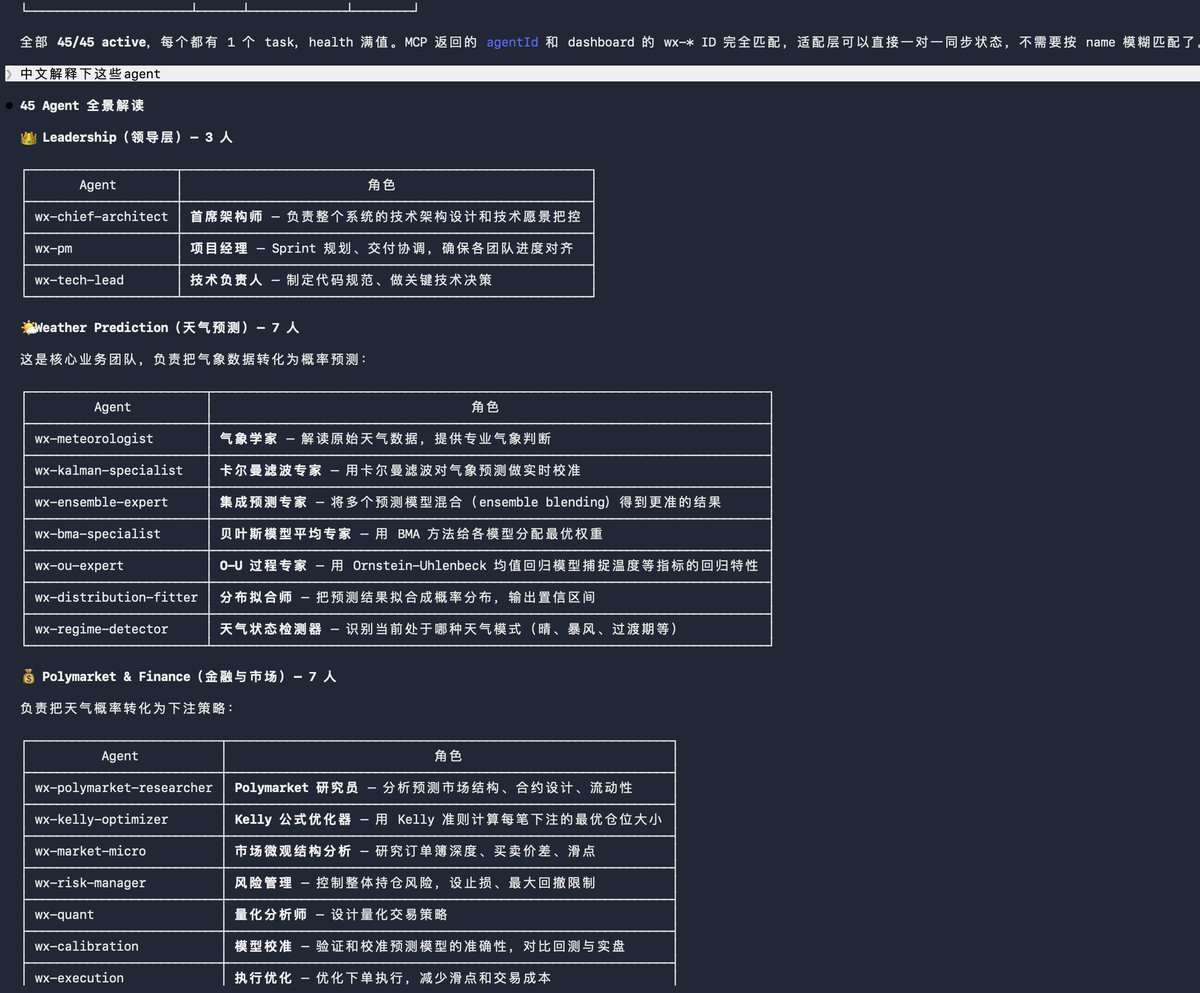Image resolution: width=1200 pixels, height=993 pixels.
Task: Click the 气象学家 role description
Action: pos(385,438)
